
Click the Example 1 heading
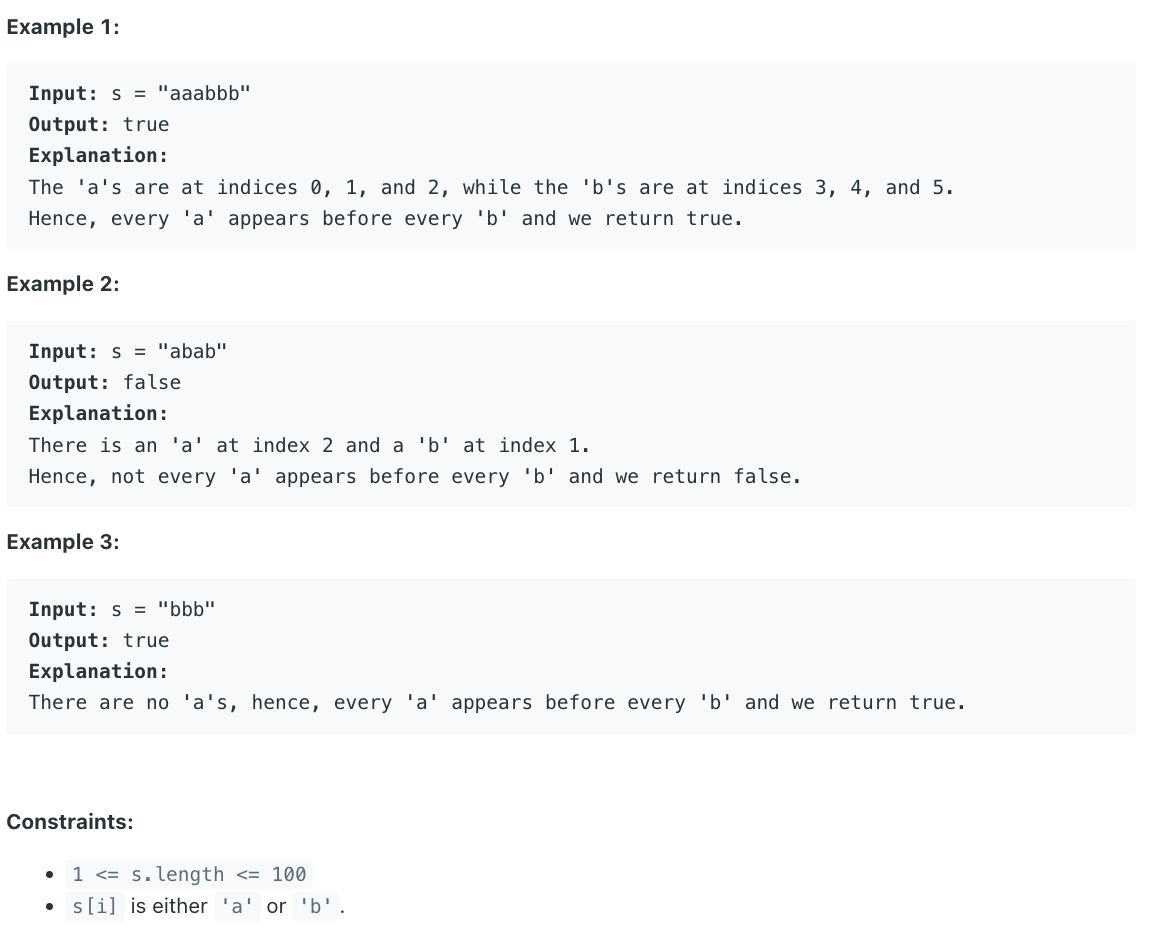(x=63, y=27)
